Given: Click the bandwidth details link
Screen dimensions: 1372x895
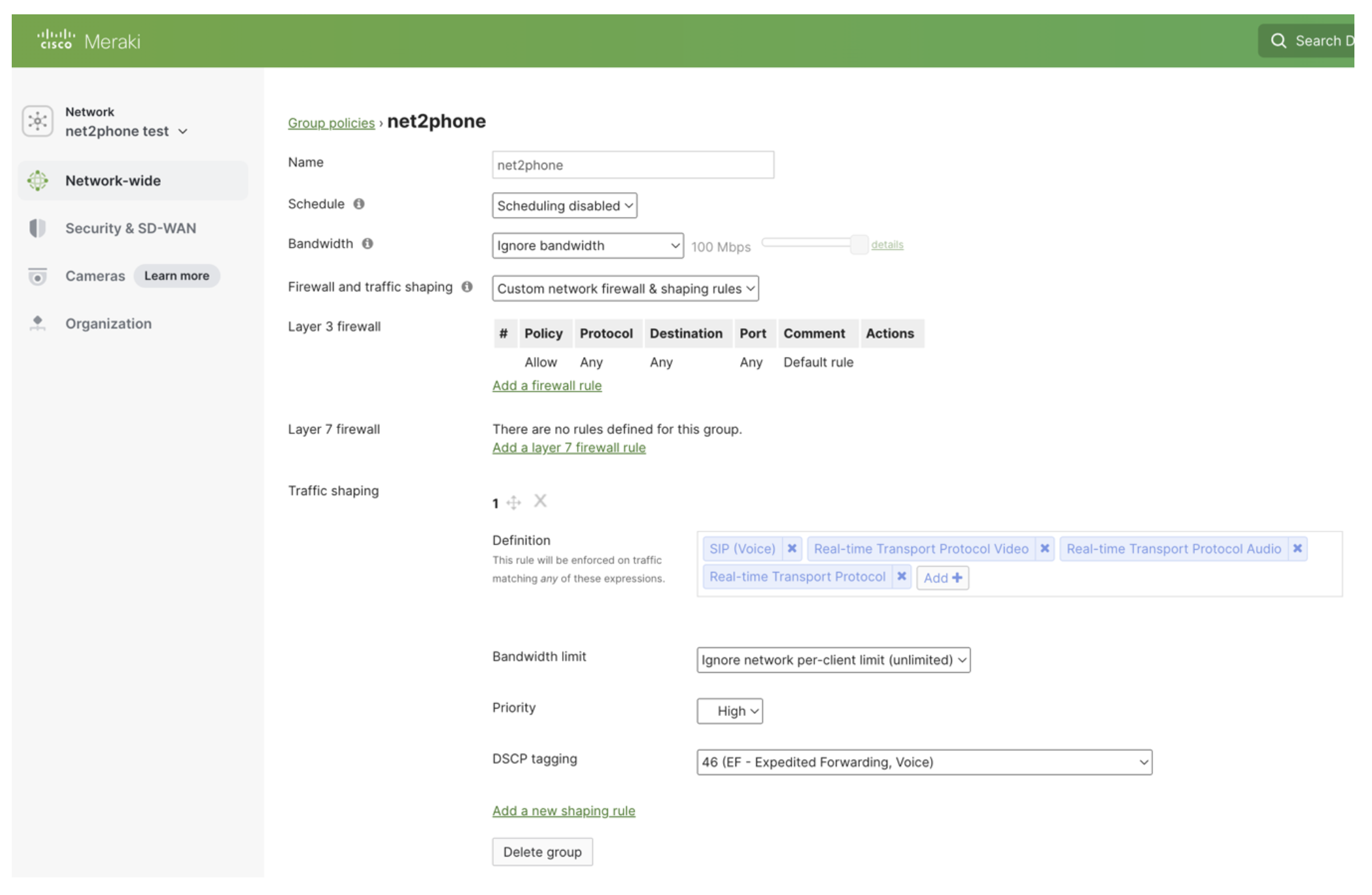Looking at the screenshot, I should 887,244.
